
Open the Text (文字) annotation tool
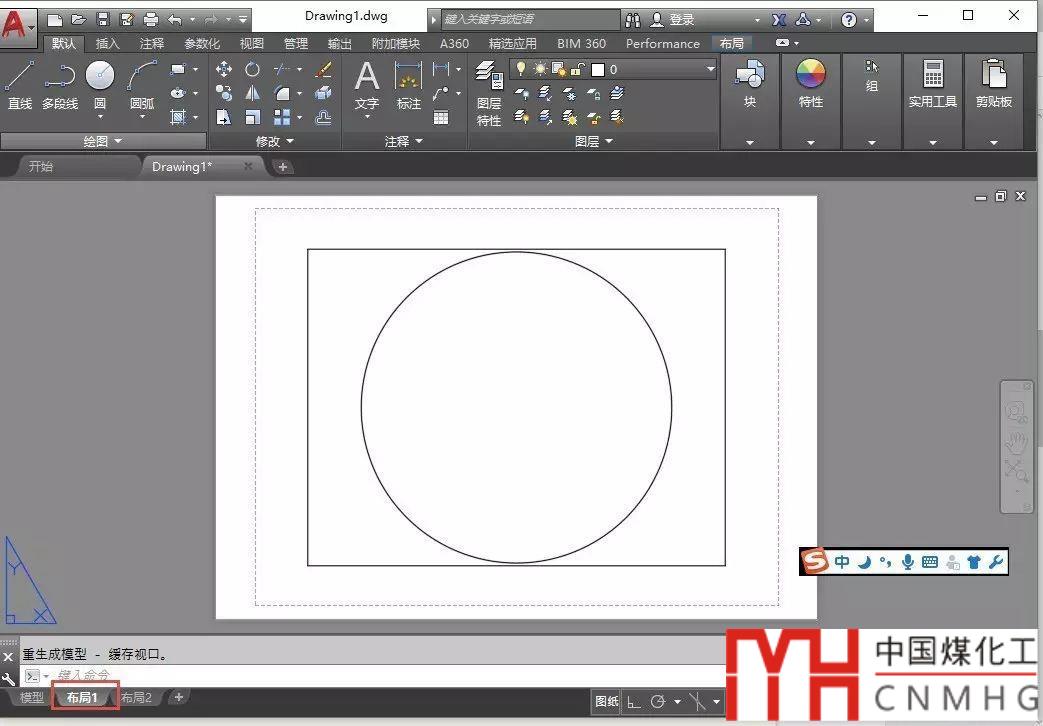tap(367, 84)
